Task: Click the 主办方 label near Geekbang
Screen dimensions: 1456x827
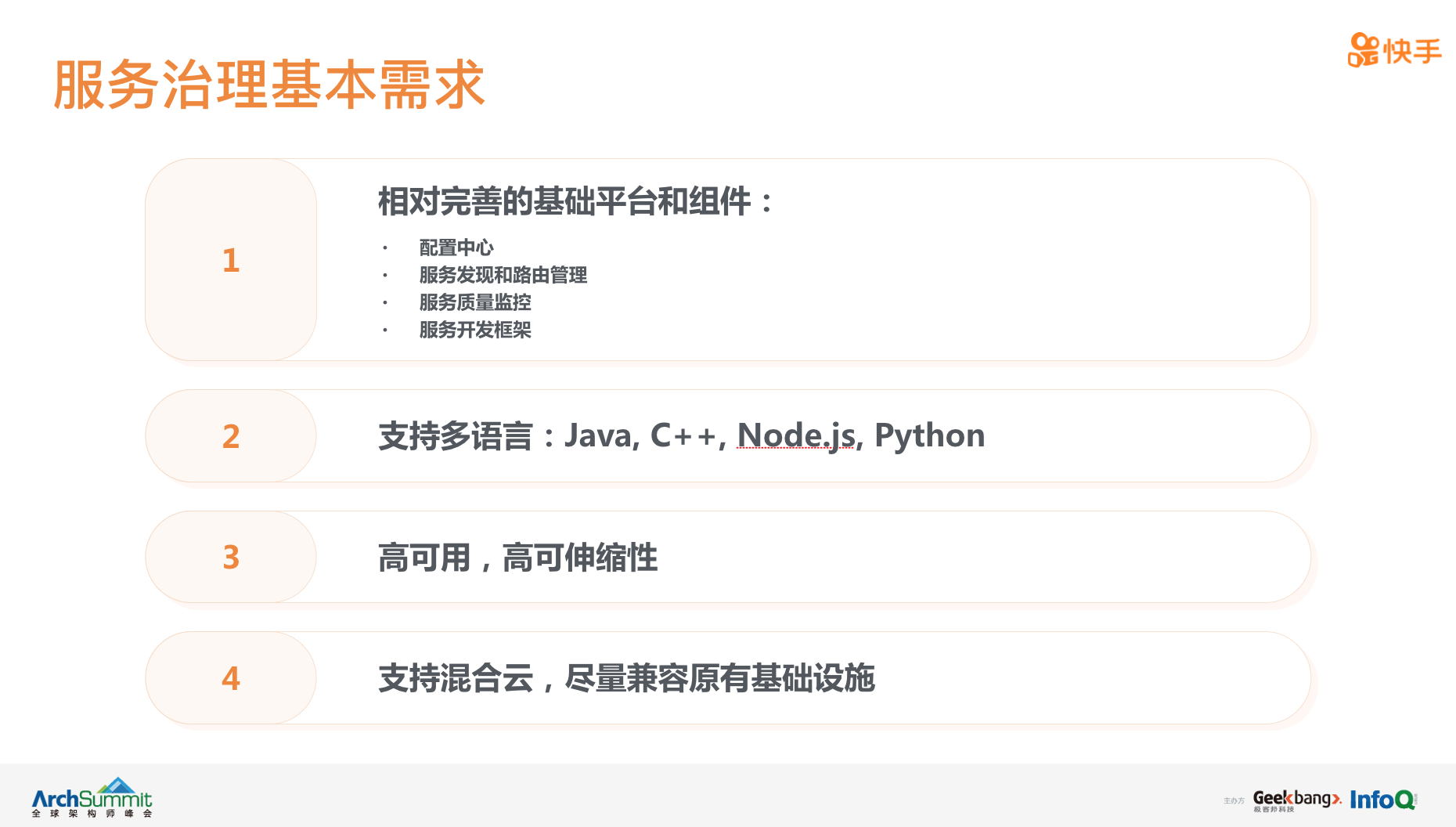Action: click(x=1234, y=800)
